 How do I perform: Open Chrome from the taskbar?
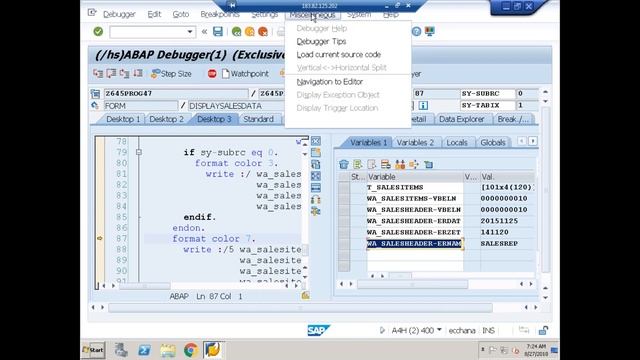[x=190, y=350]
